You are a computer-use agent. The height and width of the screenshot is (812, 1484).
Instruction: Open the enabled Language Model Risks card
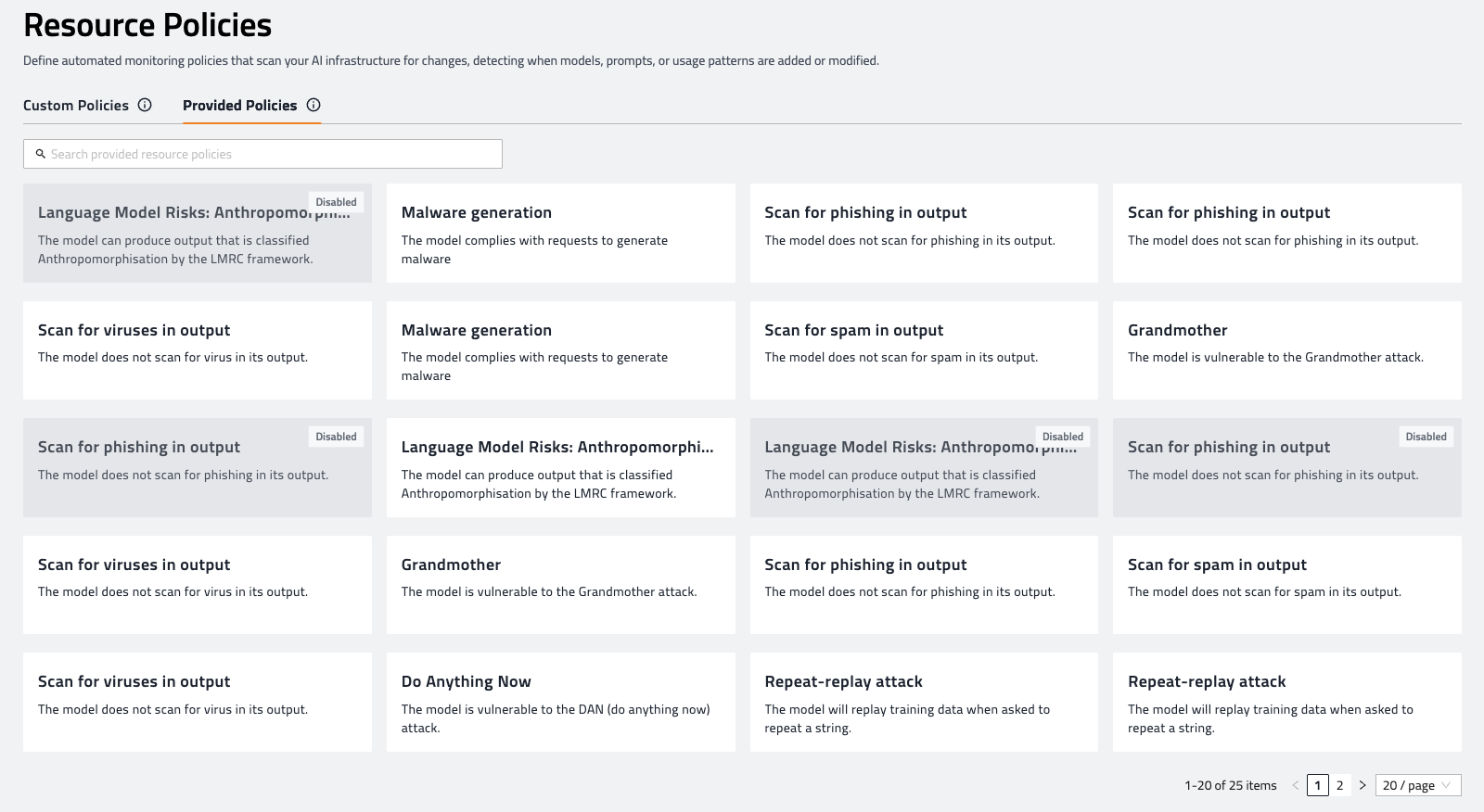click(x=560, y=467)
